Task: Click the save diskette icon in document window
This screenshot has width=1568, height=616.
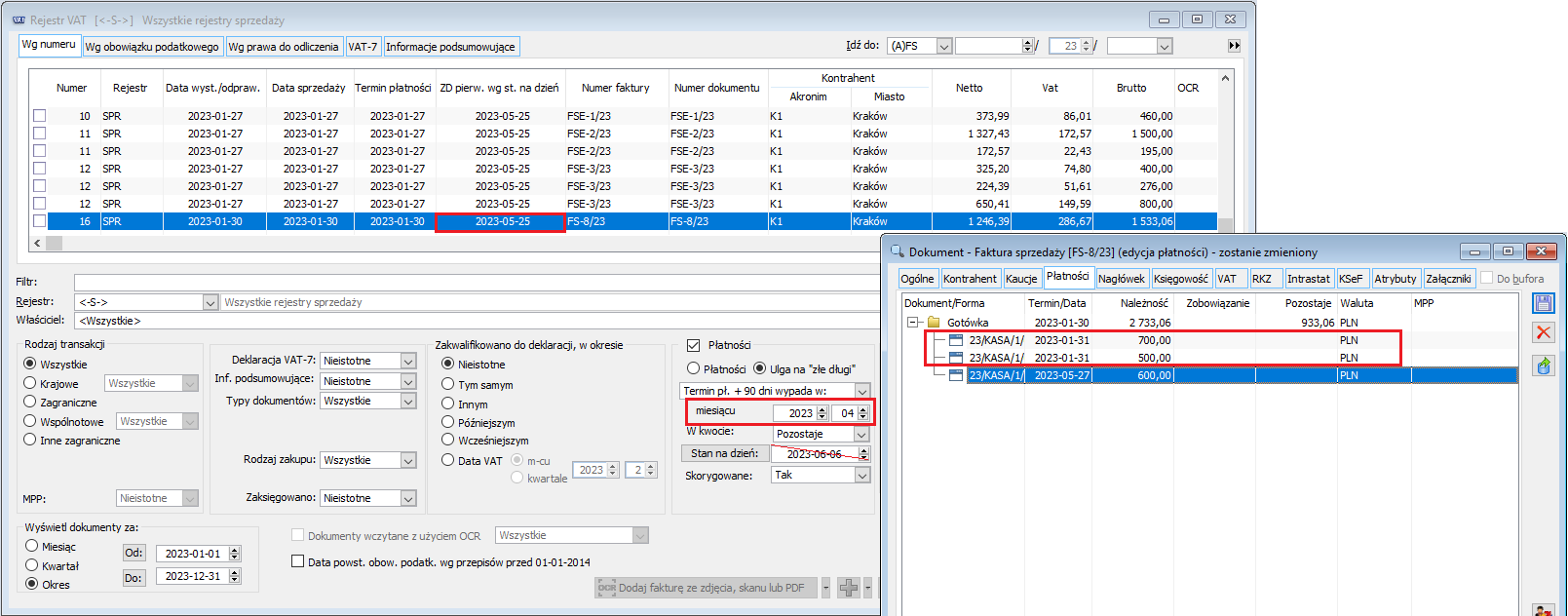Action: 1544,303
